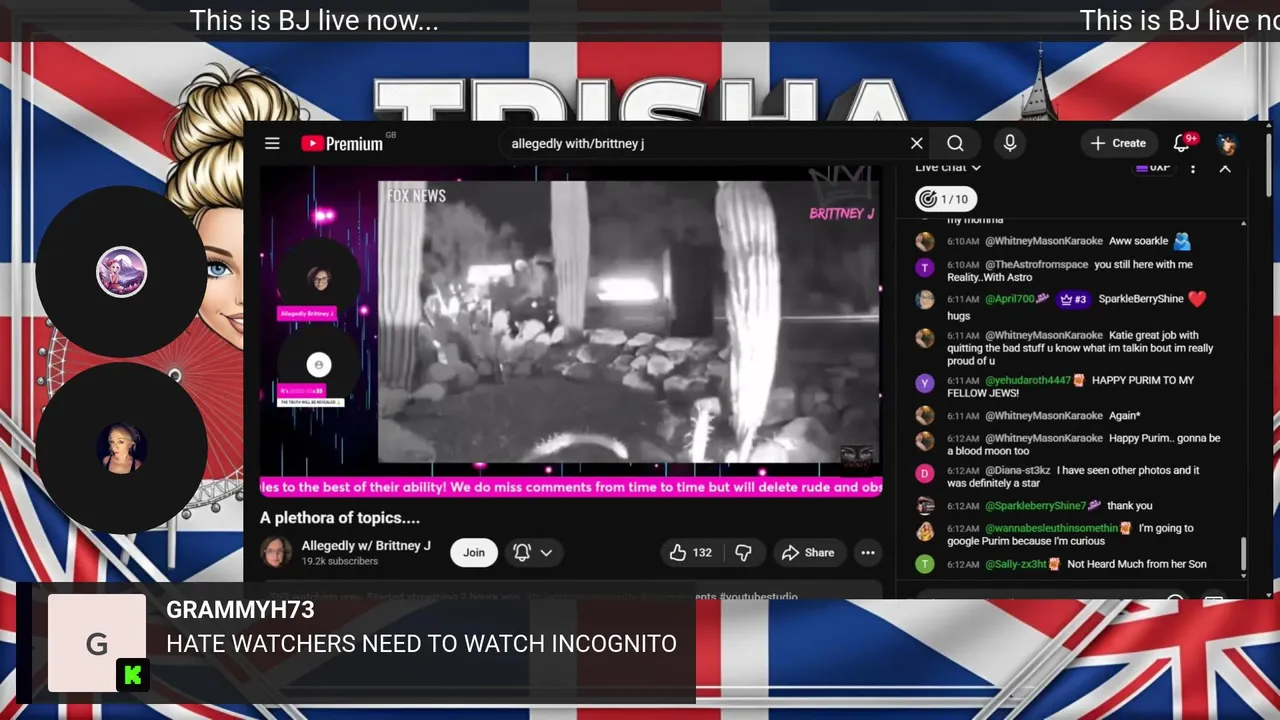The width and height of the screenshot is (1280, 720).
Task: Open the Allegedly w/ Brittney J channel avatar
Action: tap(276, 552)
